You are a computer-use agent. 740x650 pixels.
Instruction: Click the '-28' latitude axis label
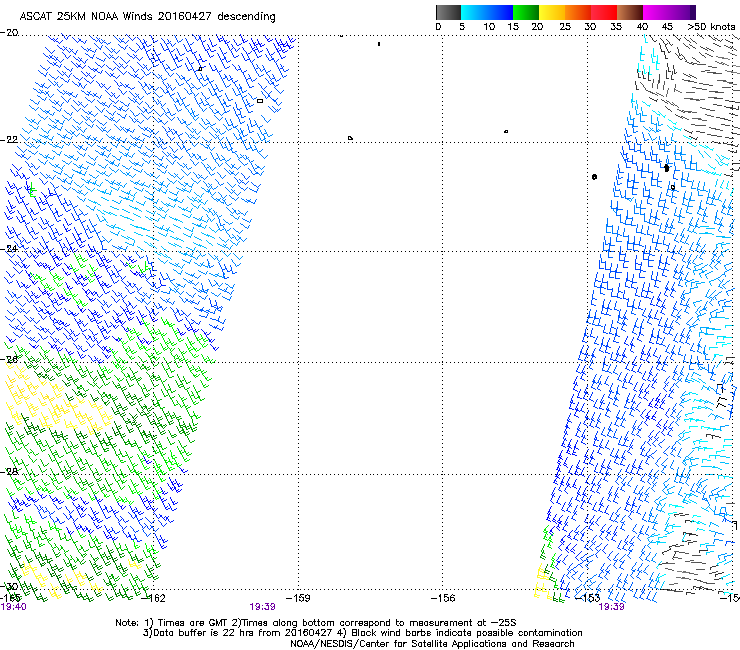click(9, 471)
